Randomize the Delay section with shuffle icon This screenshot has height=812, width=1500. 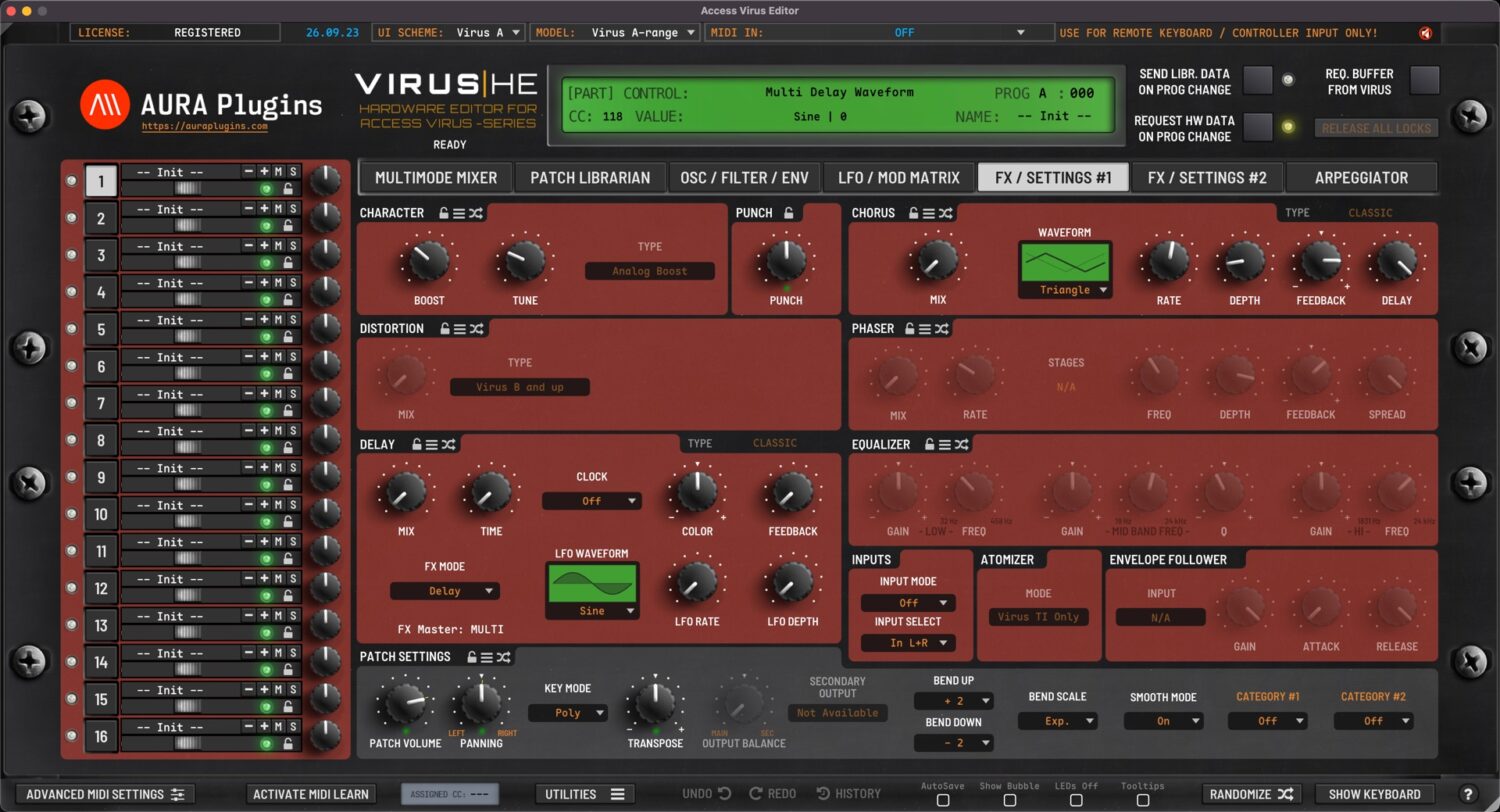pos(449,444)
